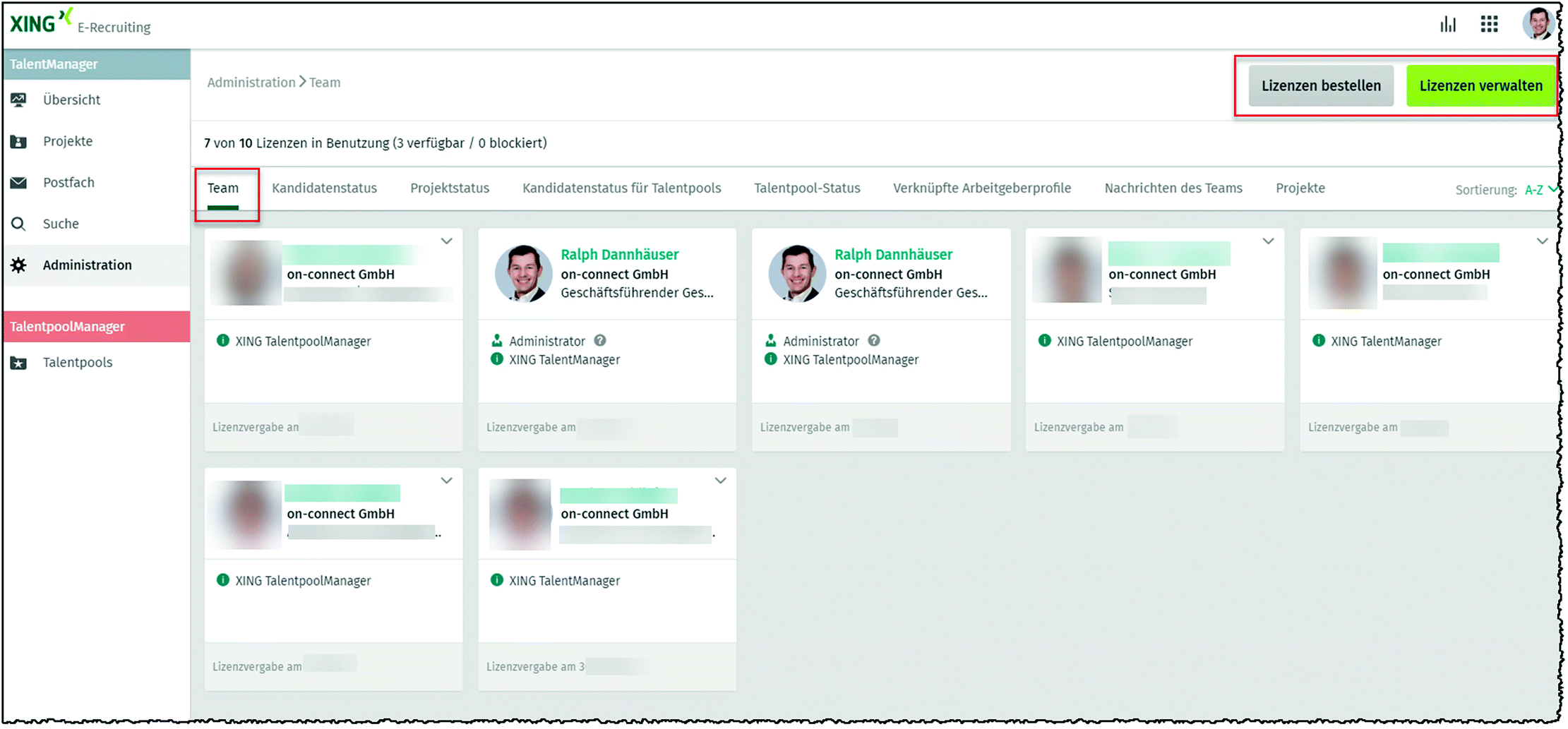1568x729 pixels.
Task: Click the user profile avatar in header
Action: tap(1537, 24)
